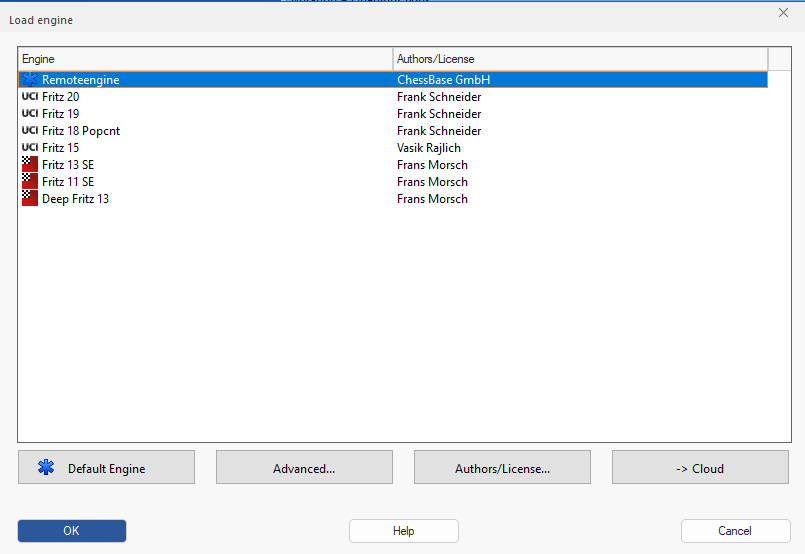
Task: Click the chessboard icon beside Fritz 11 SE
Action: [x=30, y=182]
